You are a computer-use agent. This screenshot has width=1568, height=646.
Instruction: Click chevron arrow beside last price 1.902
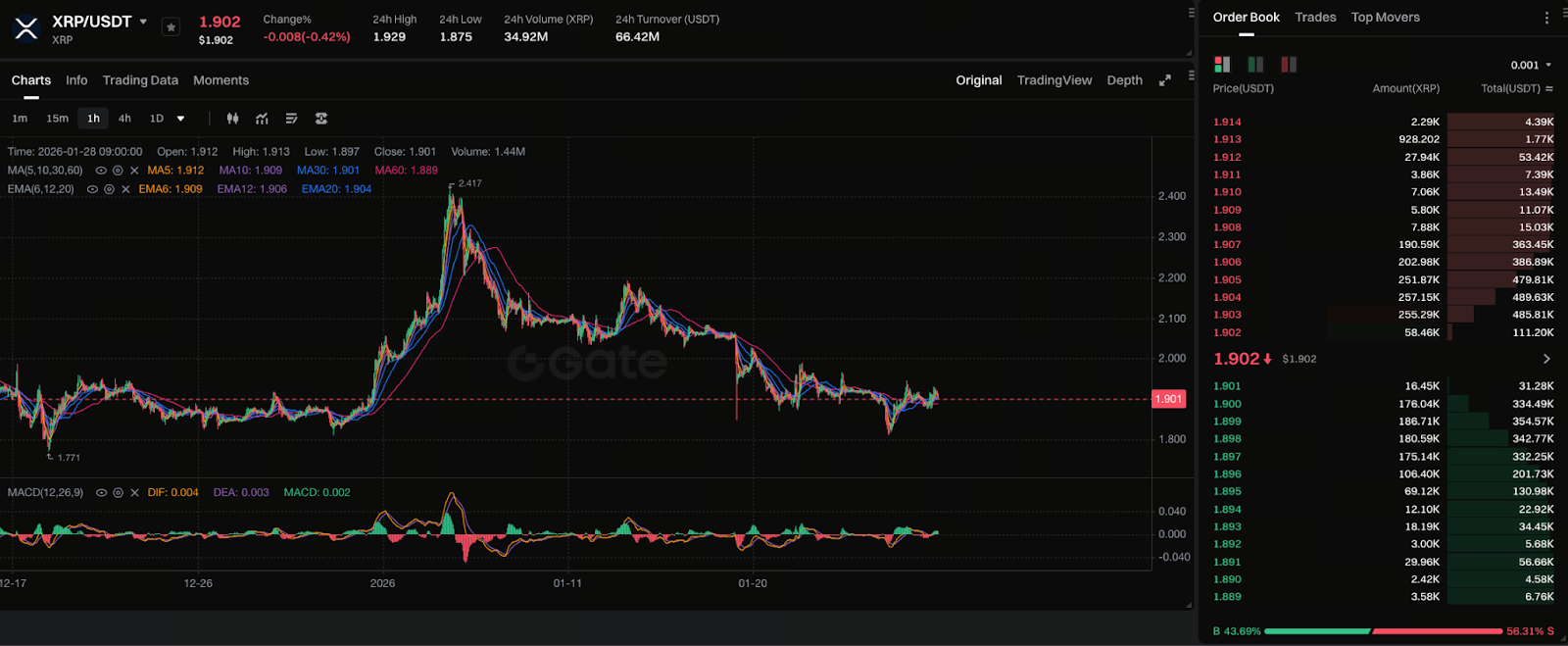point(1546,359)
